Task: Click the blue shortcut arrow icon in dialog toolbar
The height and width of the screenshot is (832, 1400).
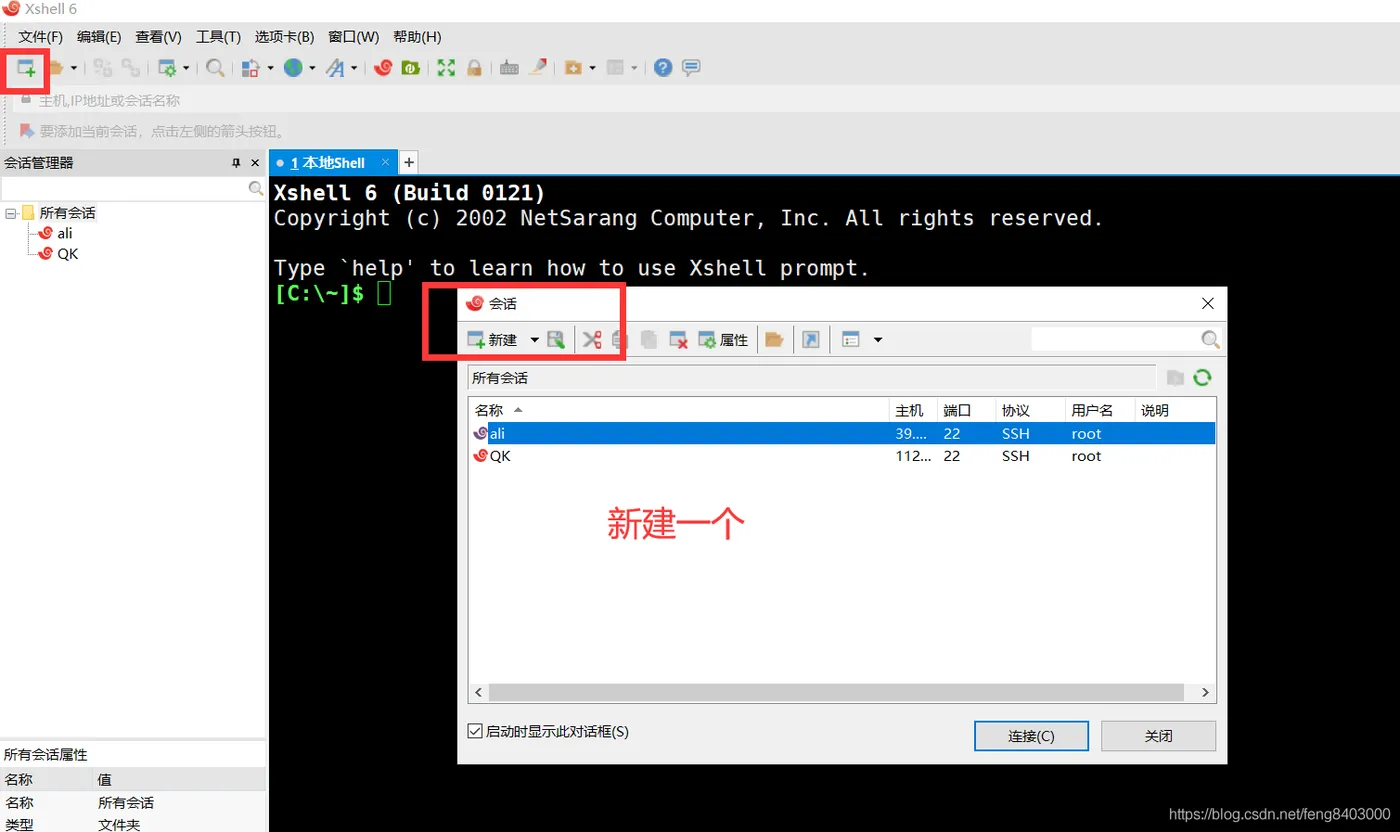Action: click(811, 340)
